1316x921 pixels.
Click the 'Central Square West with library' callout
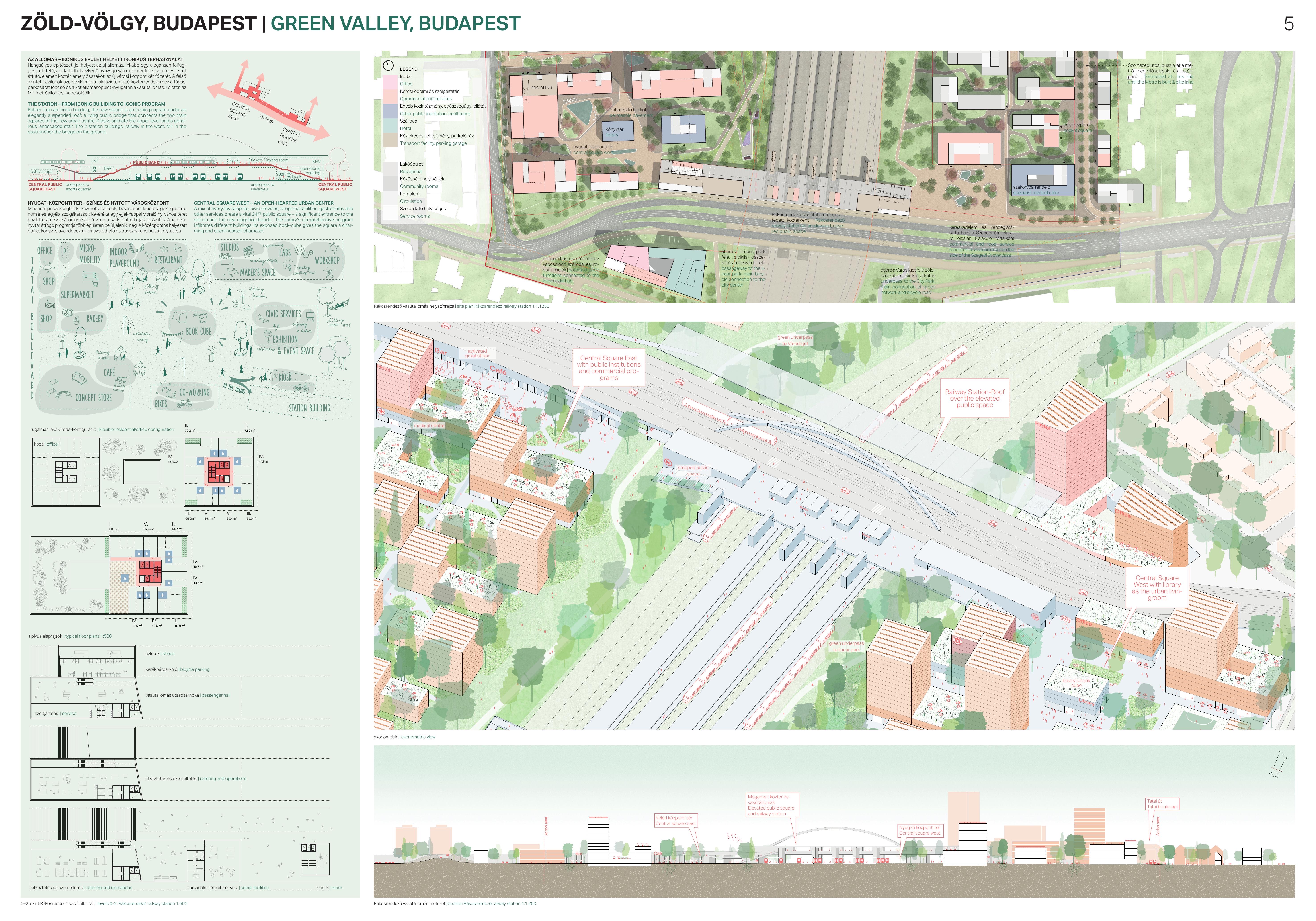coord(1157,587)
